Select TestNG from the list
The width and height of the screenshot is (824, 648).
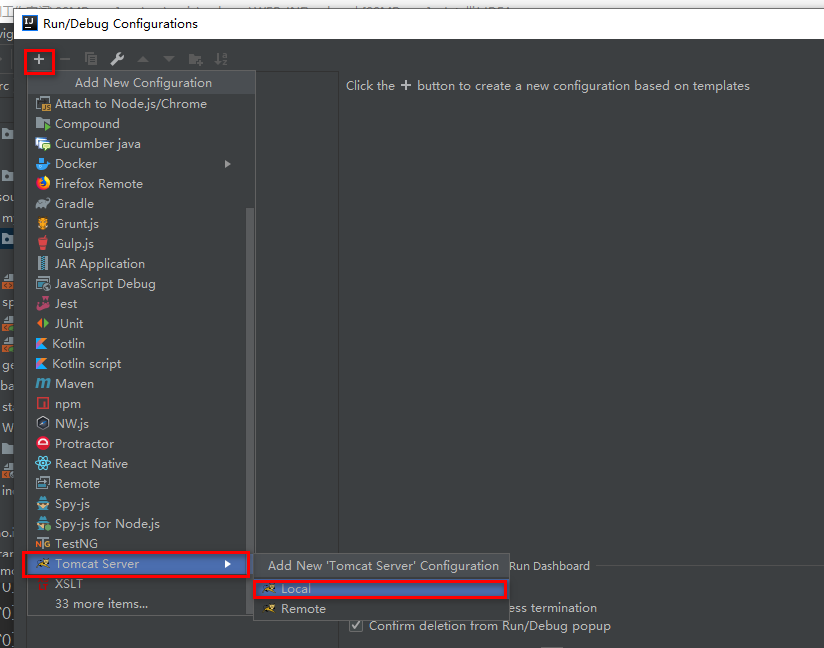pos(138,544)
